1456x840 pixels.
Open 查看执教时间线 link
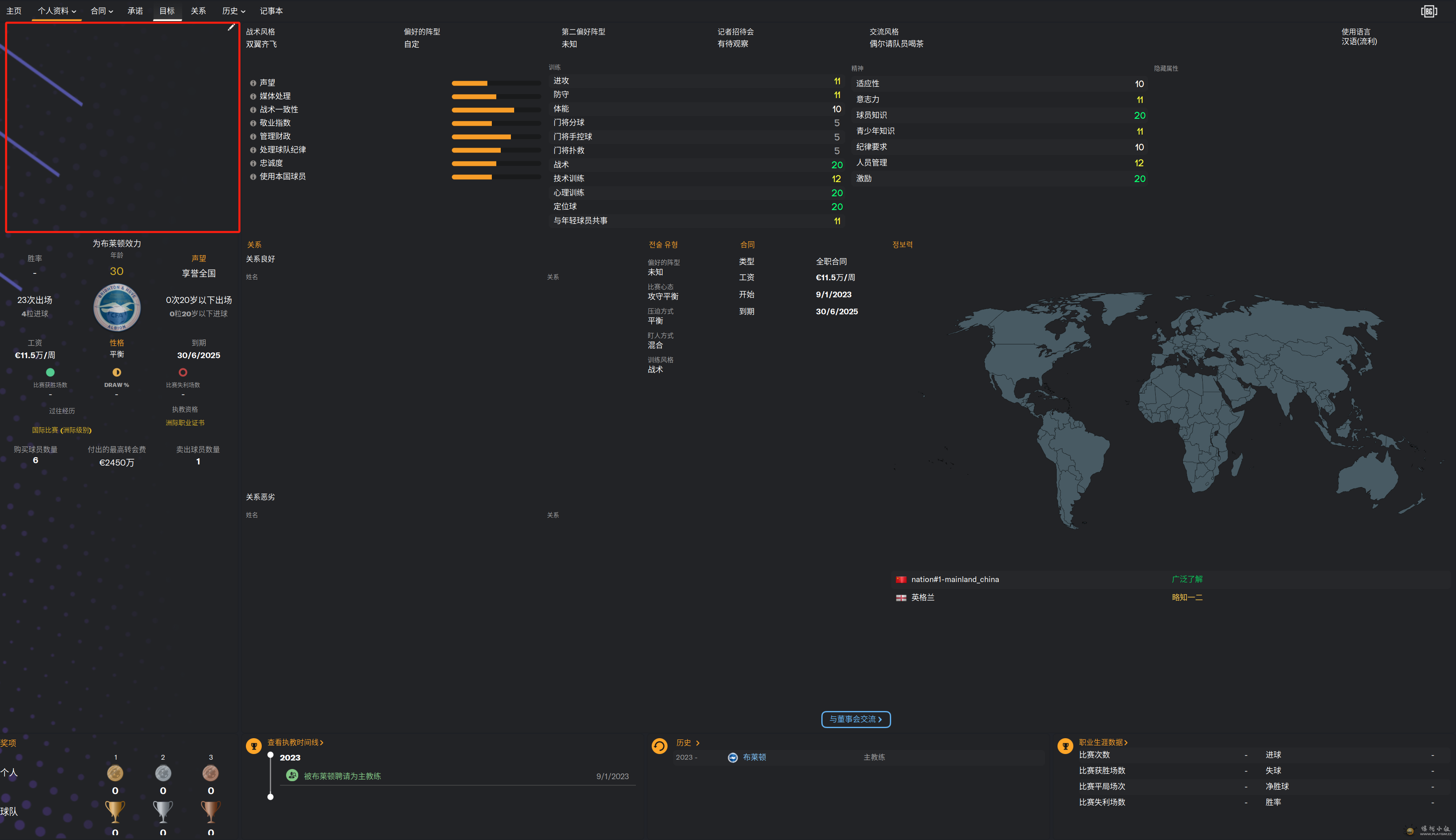295,743
